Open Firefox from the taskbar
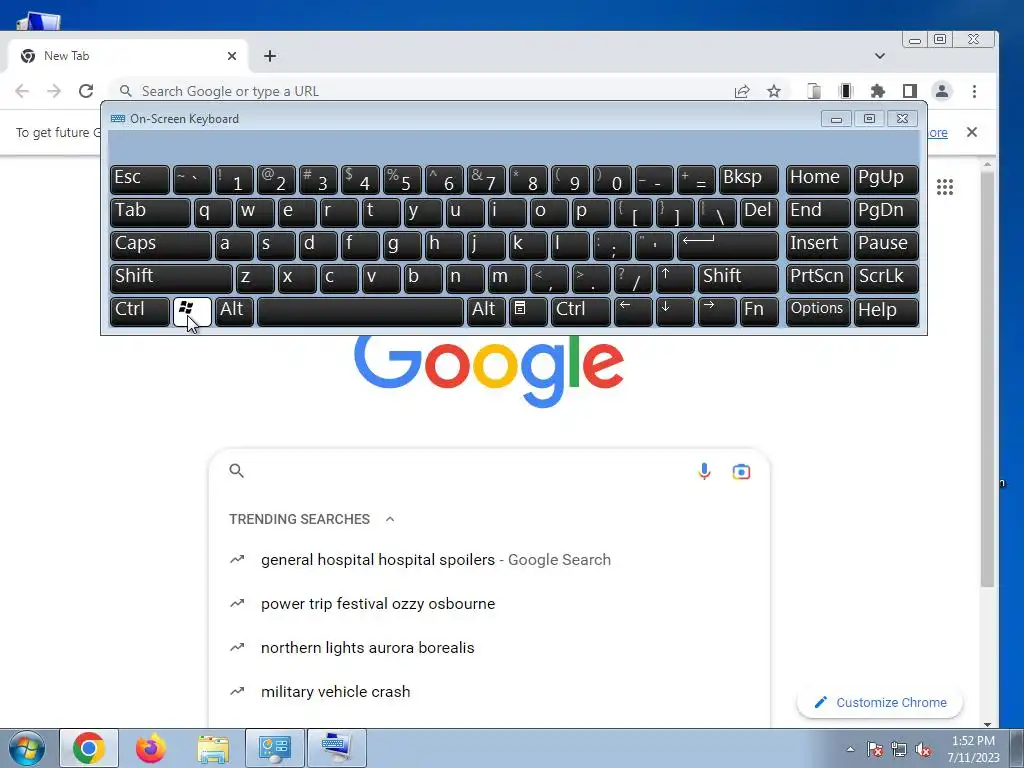This screenshot has width=1024, height=768. (x=151, y=748)
